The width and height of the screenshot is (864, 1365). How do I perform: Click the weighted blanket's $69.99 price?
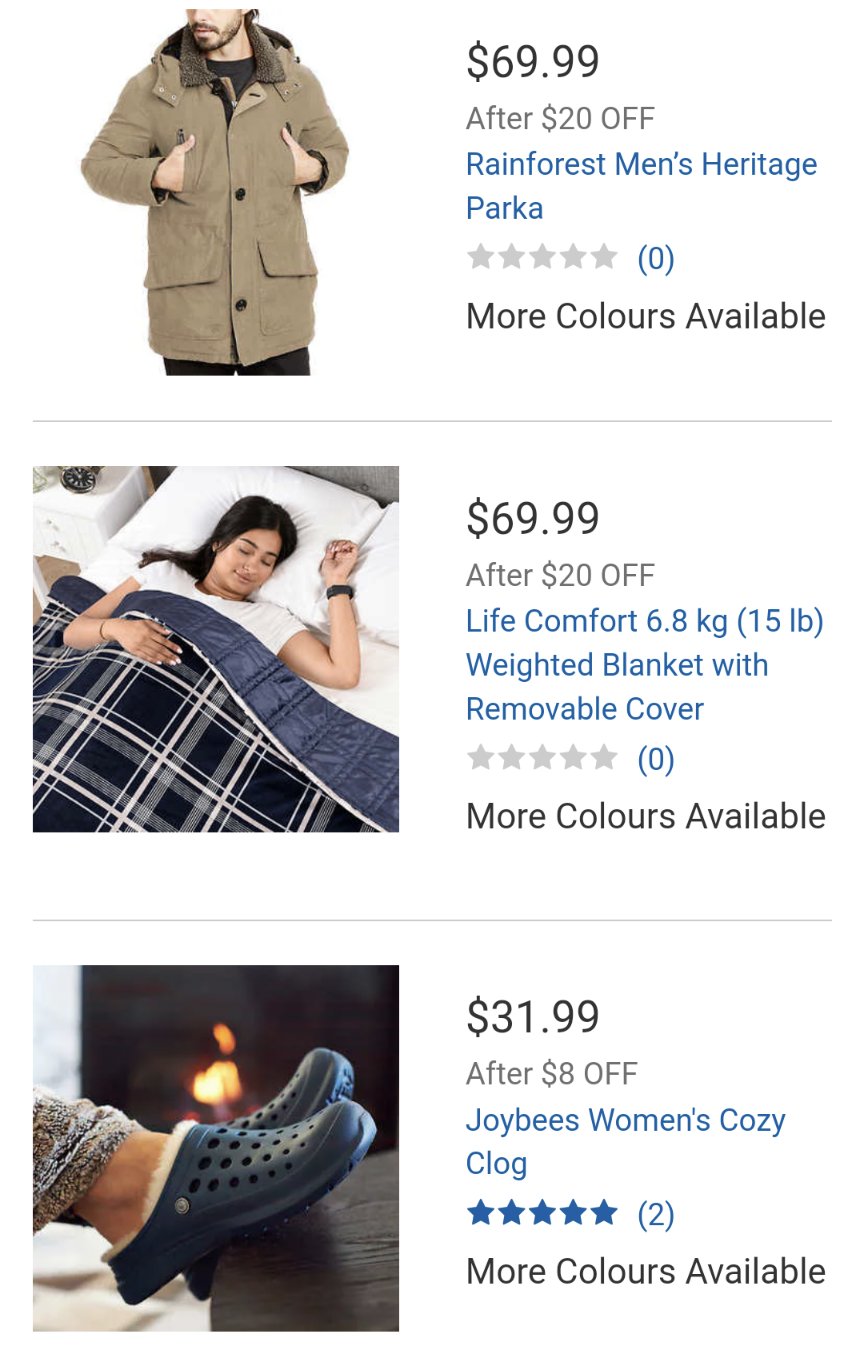(x=533, y=518)
